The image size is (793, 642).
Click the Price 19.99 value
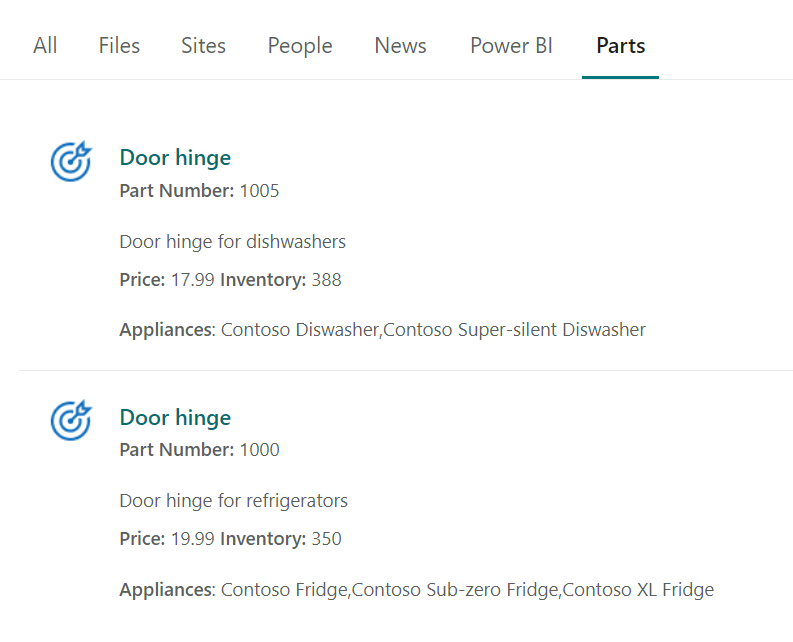(192, 540)
